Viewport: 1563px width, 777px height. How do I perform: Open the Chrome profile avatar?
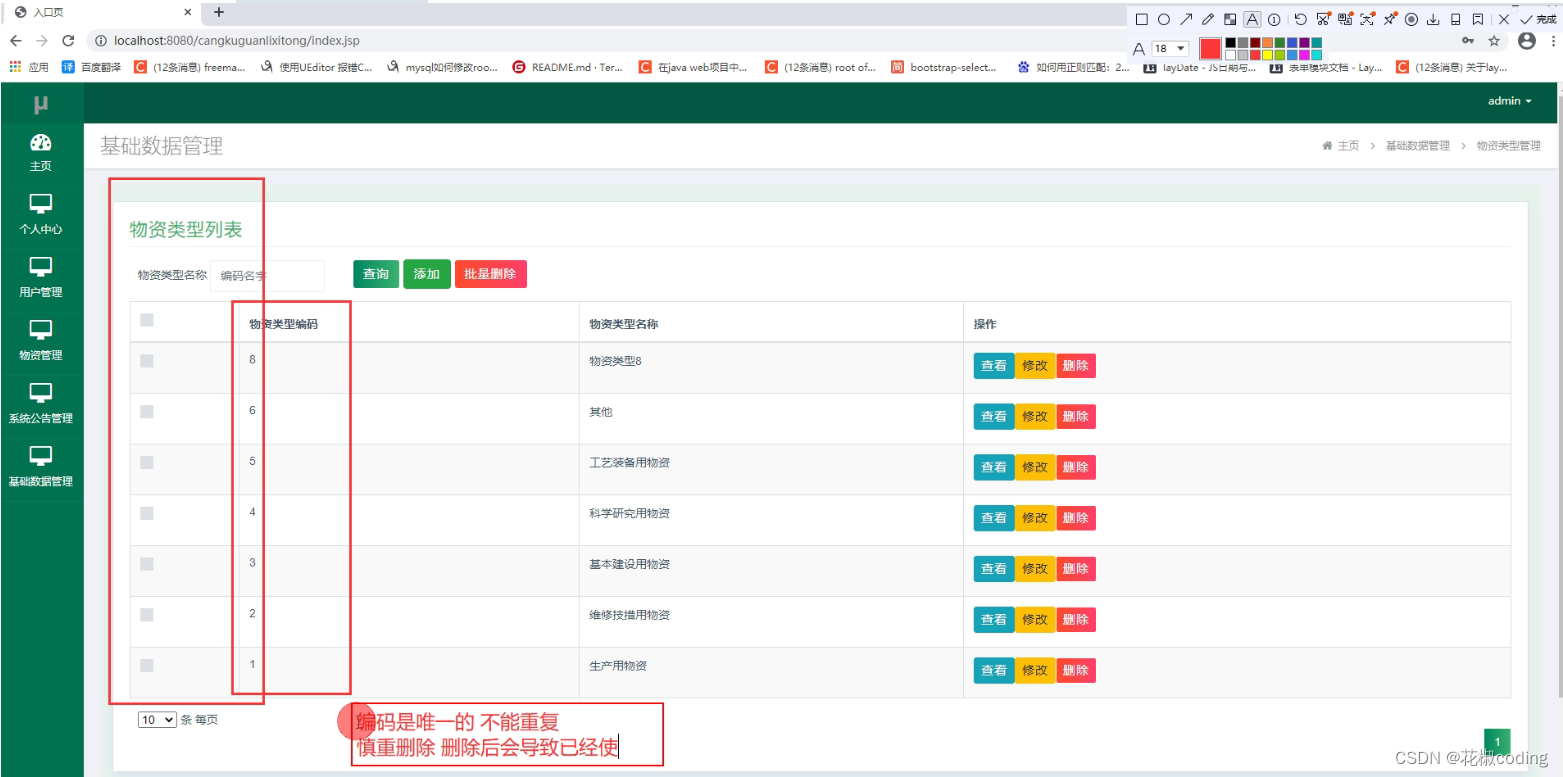coord(1527,41)
